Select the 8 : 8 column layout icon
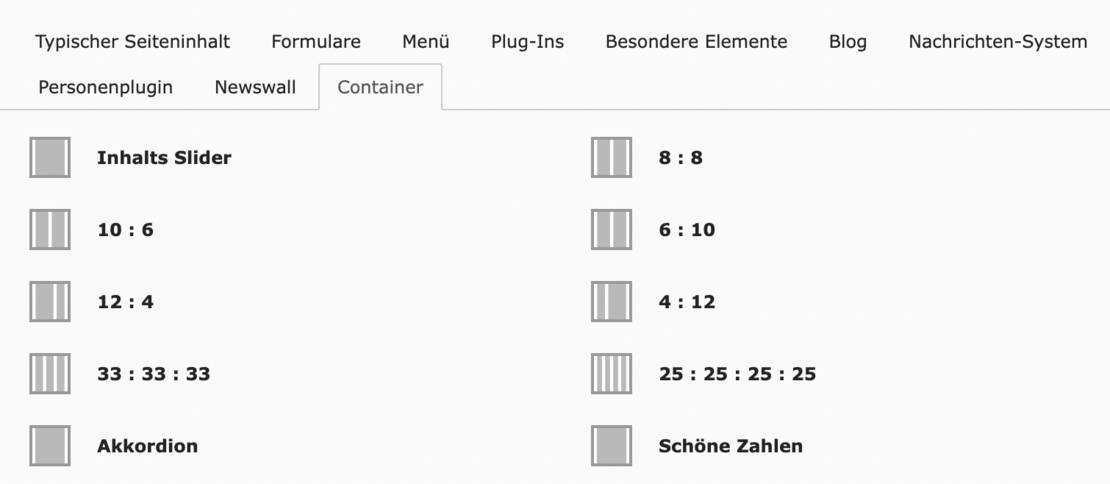The image size is (1110, 484). pyautogui.click(x=611, y=158)
